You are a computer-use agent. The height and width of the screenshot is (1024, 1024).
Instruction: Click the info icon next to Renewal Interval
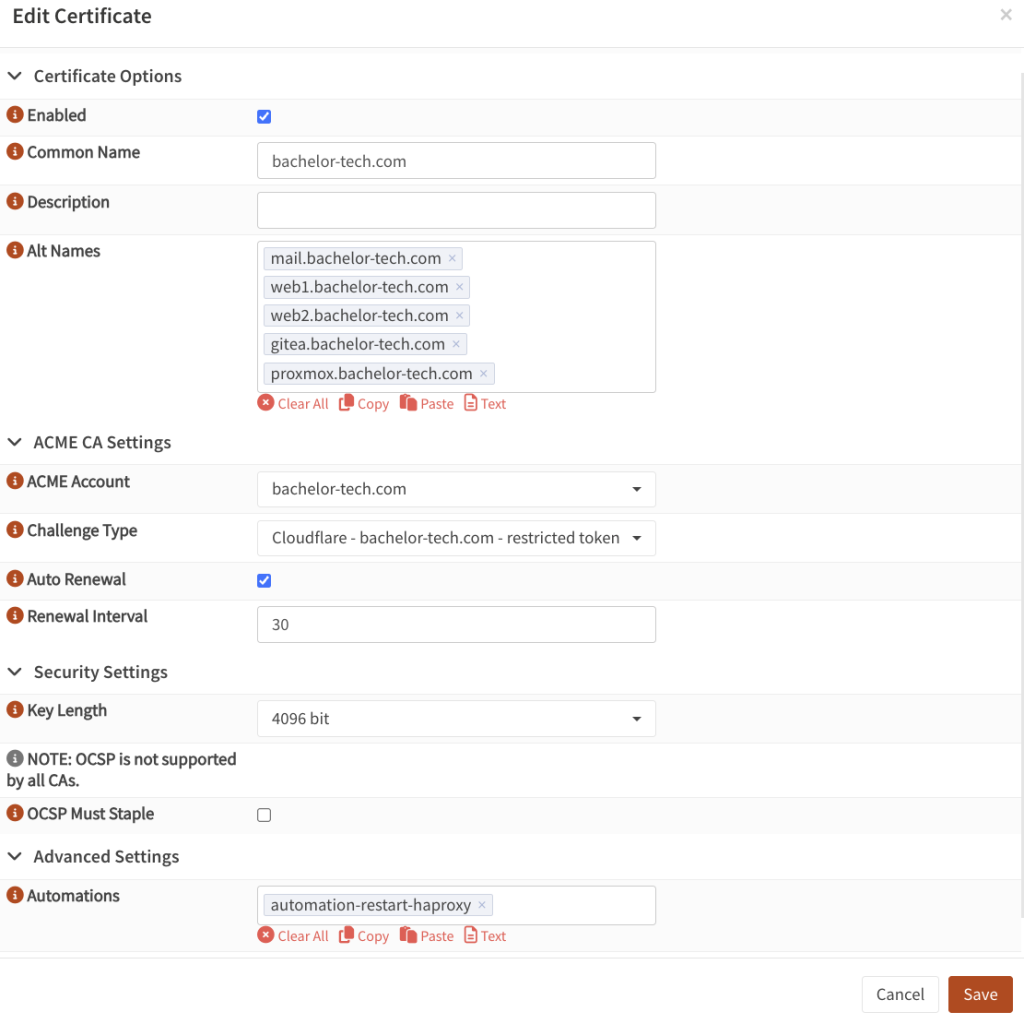coord(14,616)
